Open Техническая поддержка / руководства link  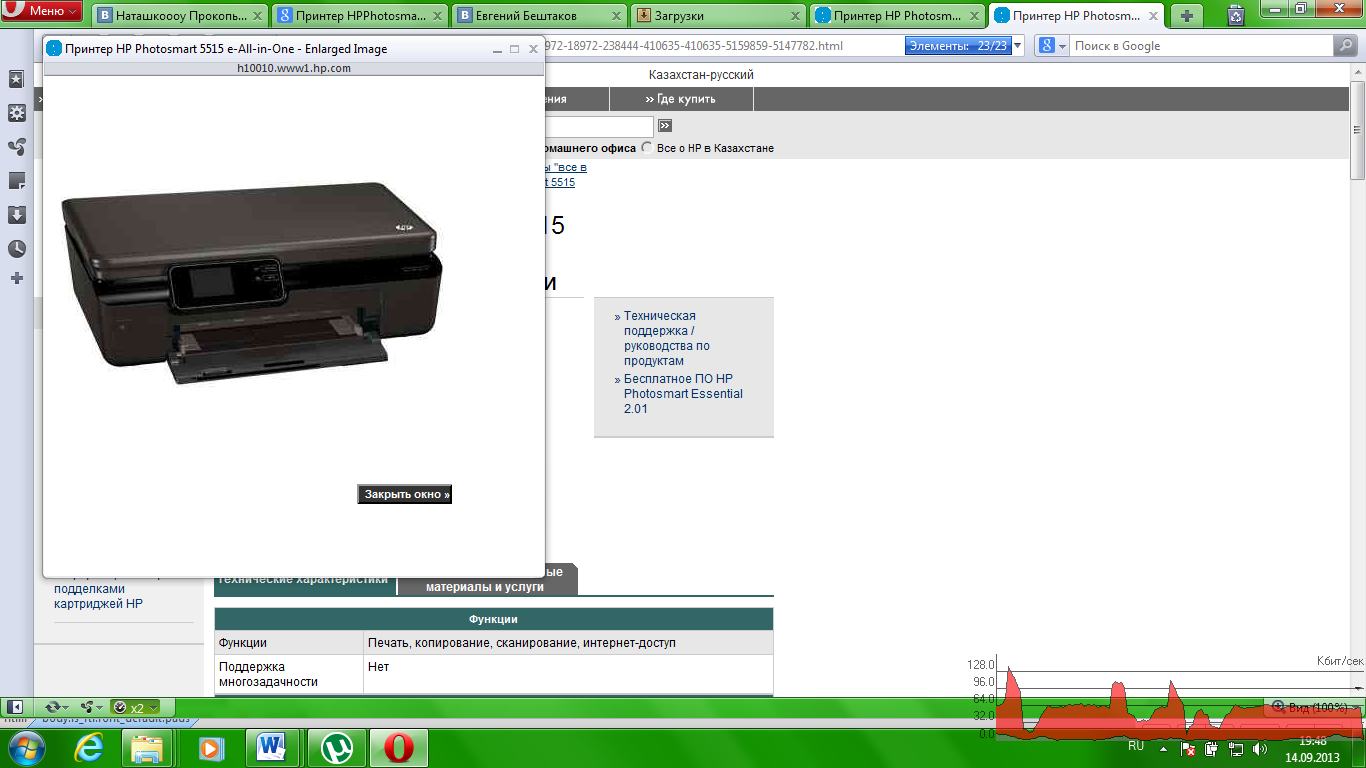pyautogui.click(x=667, y=338)
